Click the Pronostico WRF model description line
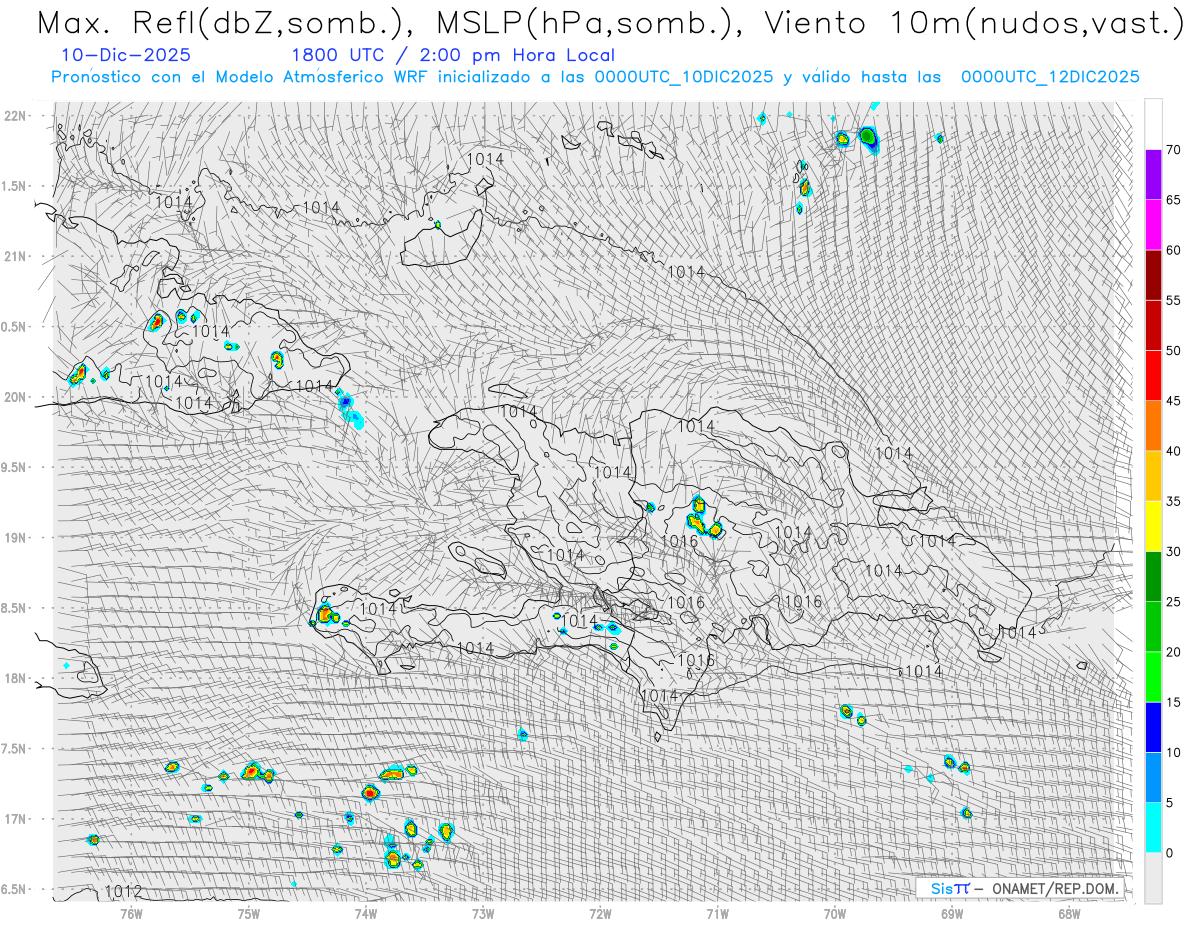The image size is (1200, 927). (x=595, y=77)
